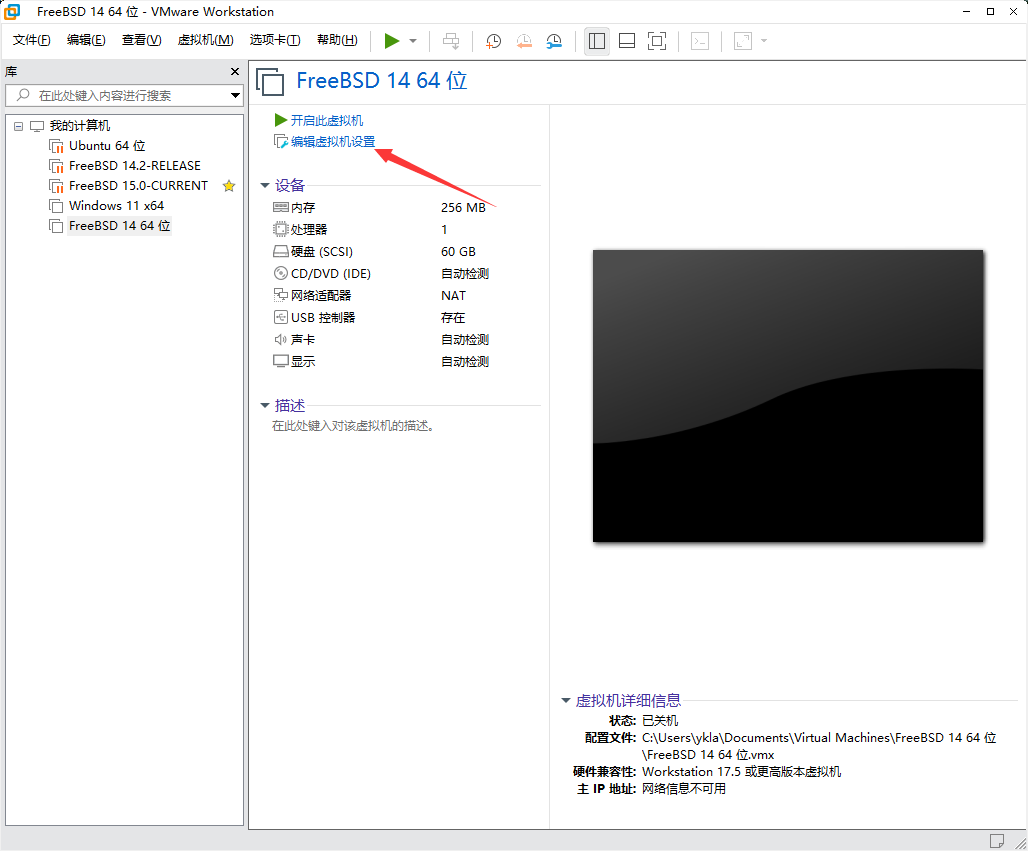
Task: Toggle the library sidebar view icon
Action: pos(597,41)
